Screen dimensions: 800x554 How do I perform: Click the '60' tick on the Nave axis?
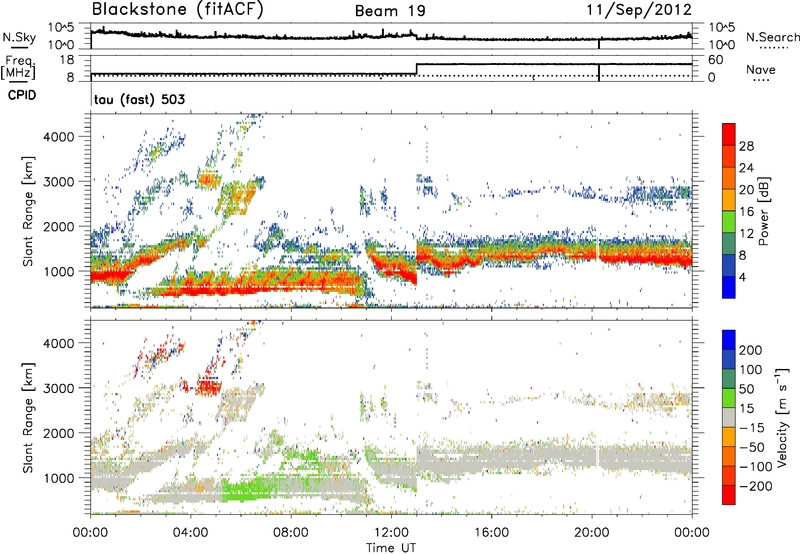pos(716,60)
